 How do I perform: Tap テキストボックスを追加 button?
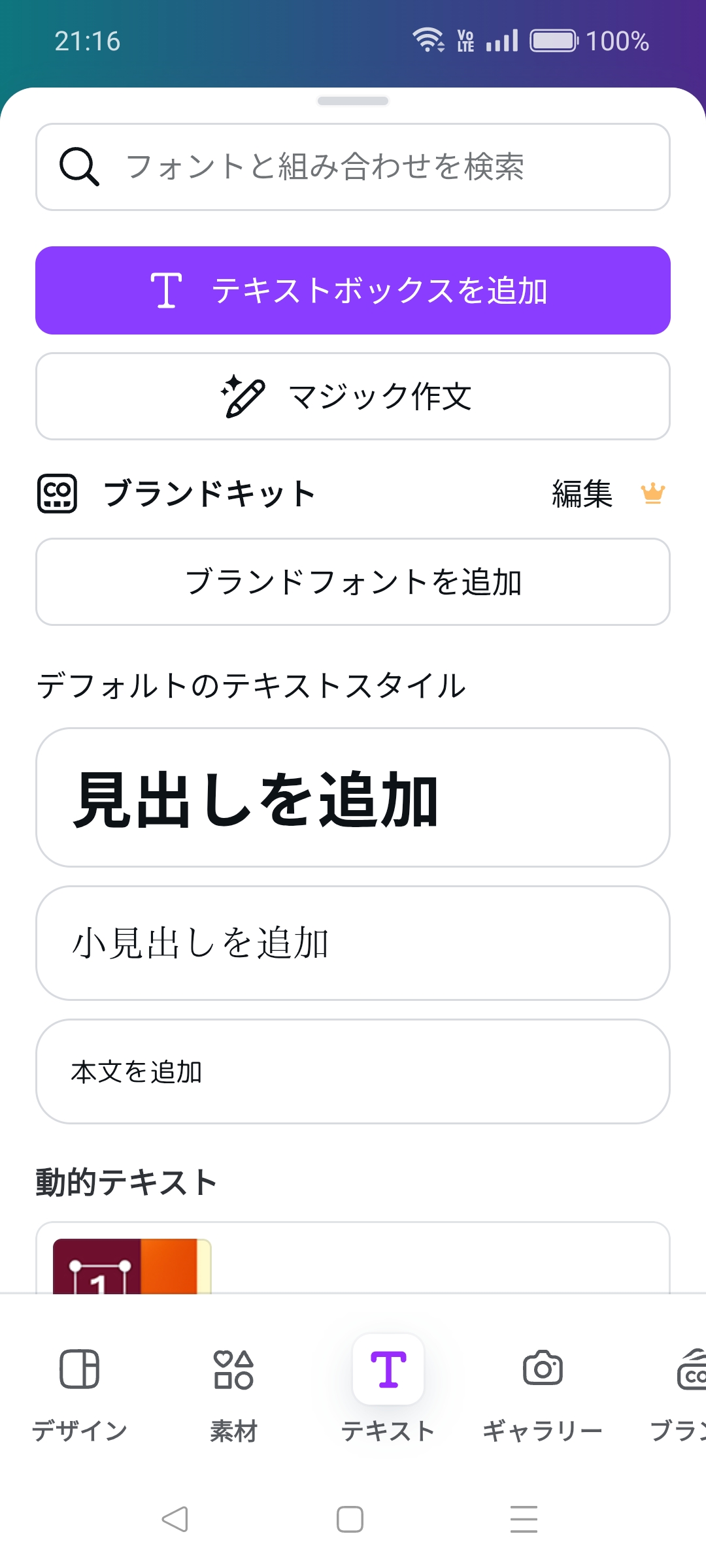(x=353, y=291)
